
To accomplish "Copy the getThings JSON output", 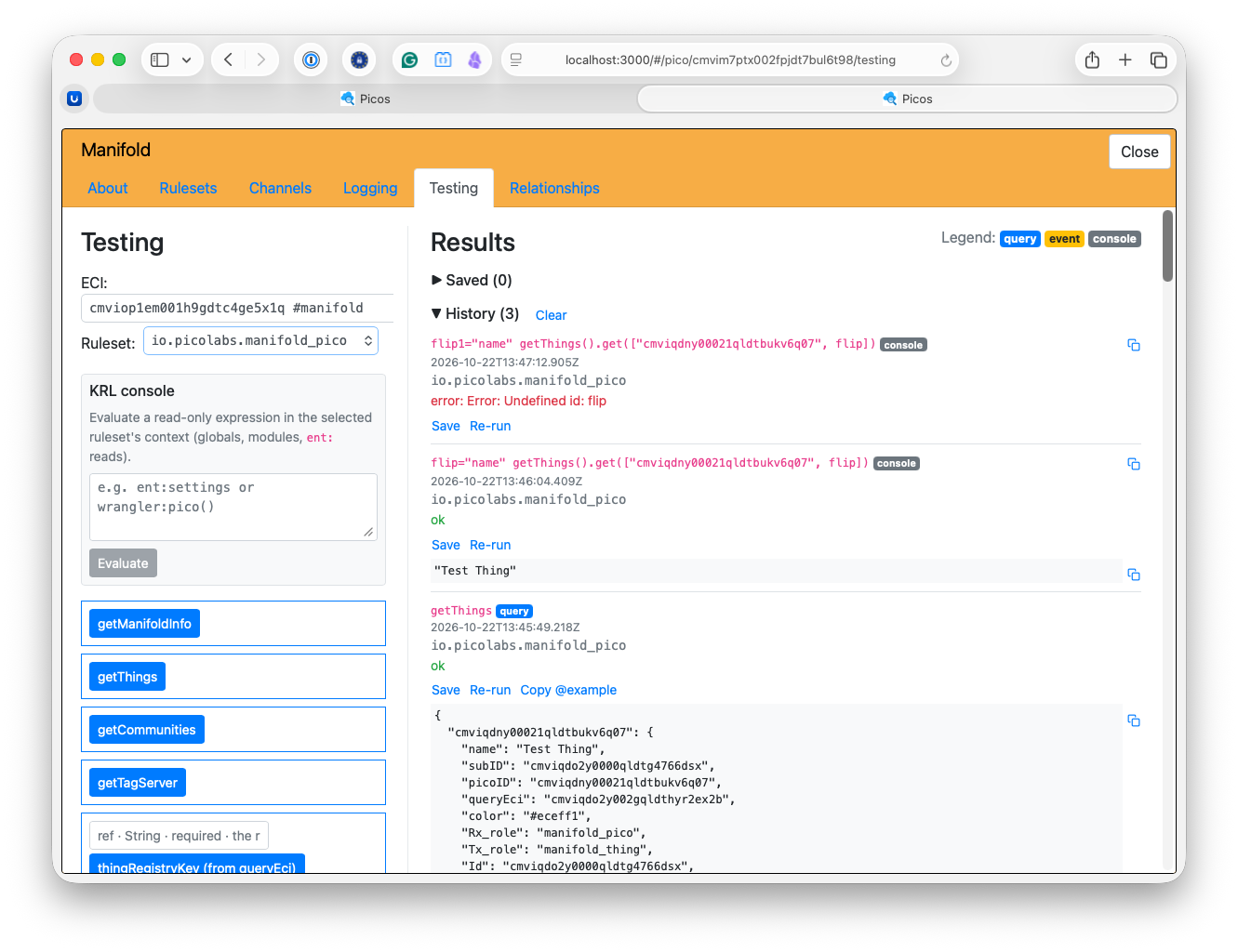I will point(1133,721).
